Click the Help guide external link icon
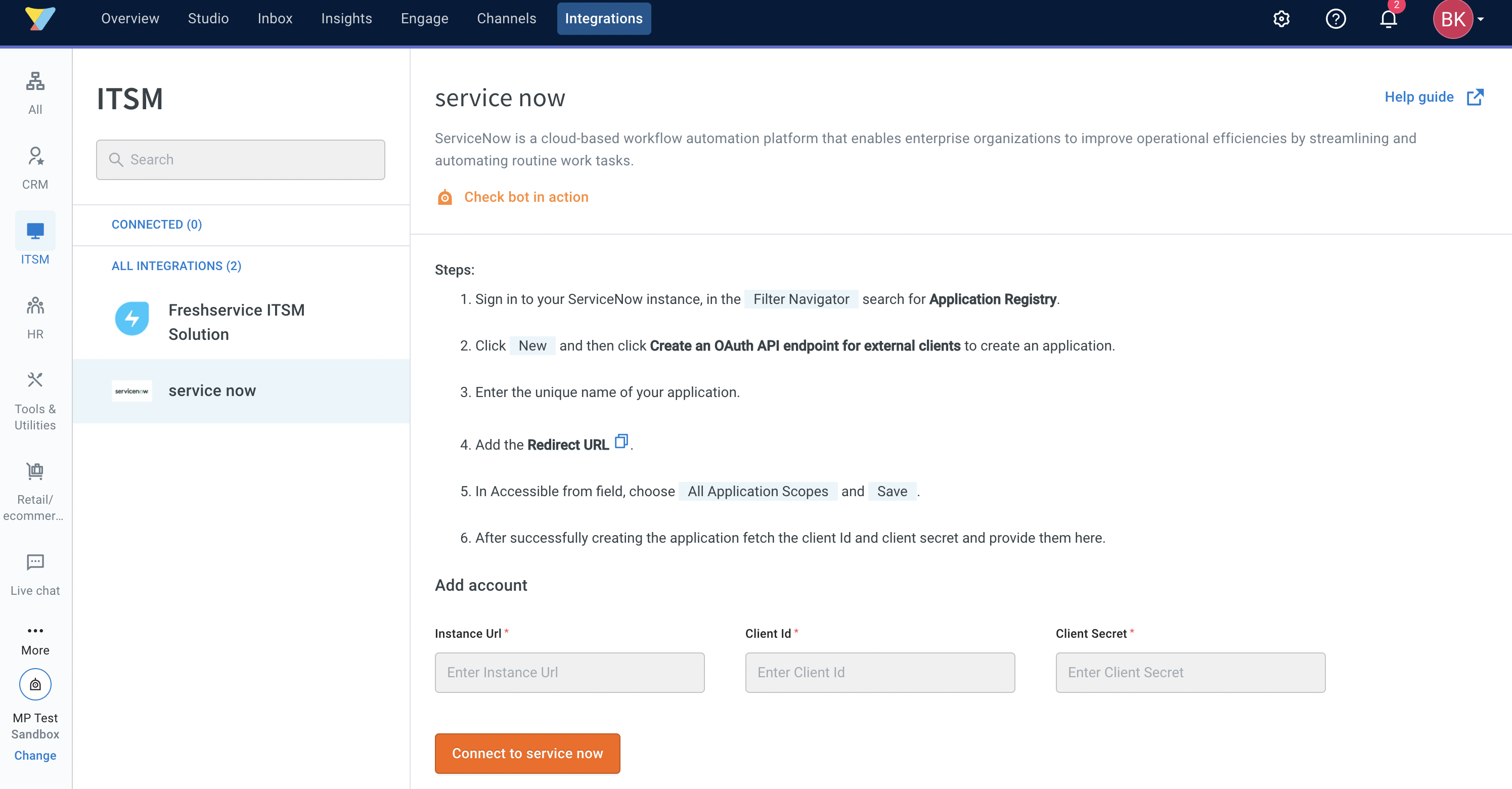1512x789 pixels. click(x=1475, y=97)
